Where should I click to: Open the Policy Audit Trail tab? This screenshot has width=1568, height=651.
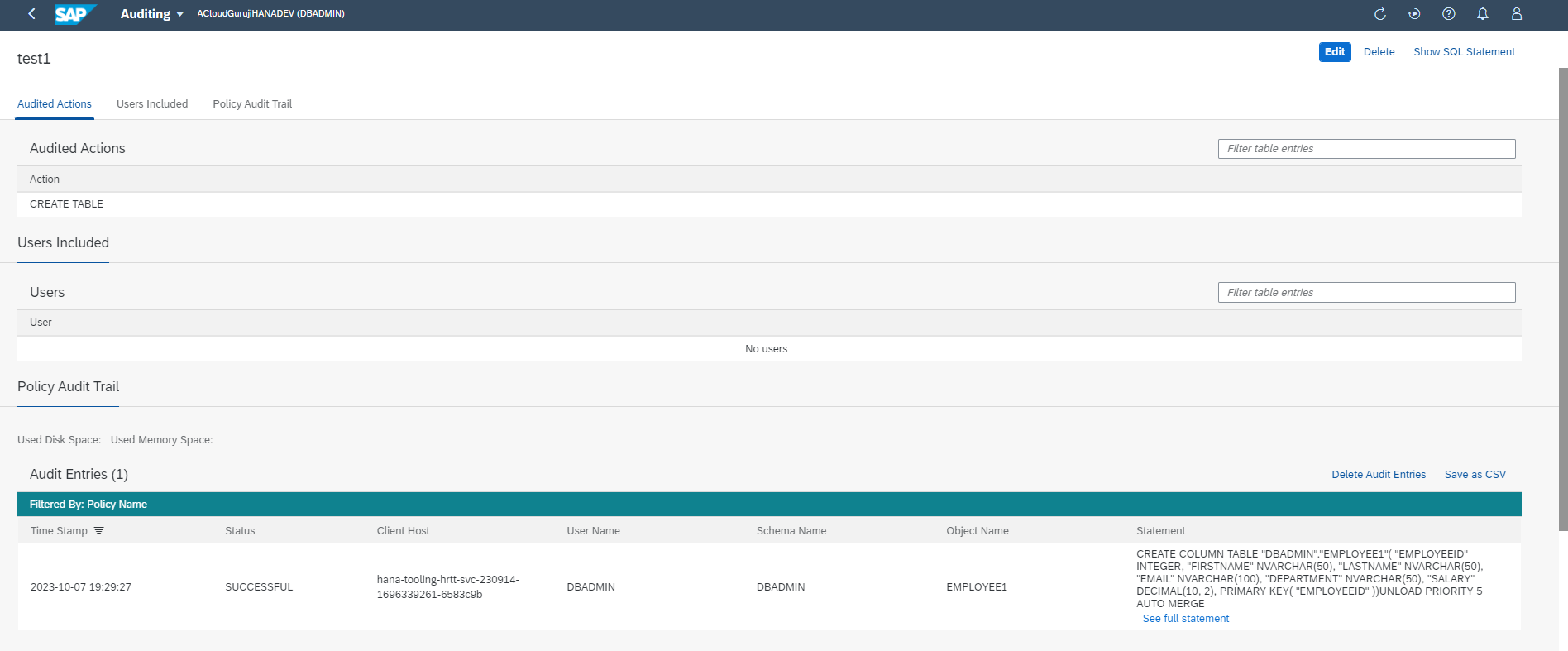pos(252,104)
